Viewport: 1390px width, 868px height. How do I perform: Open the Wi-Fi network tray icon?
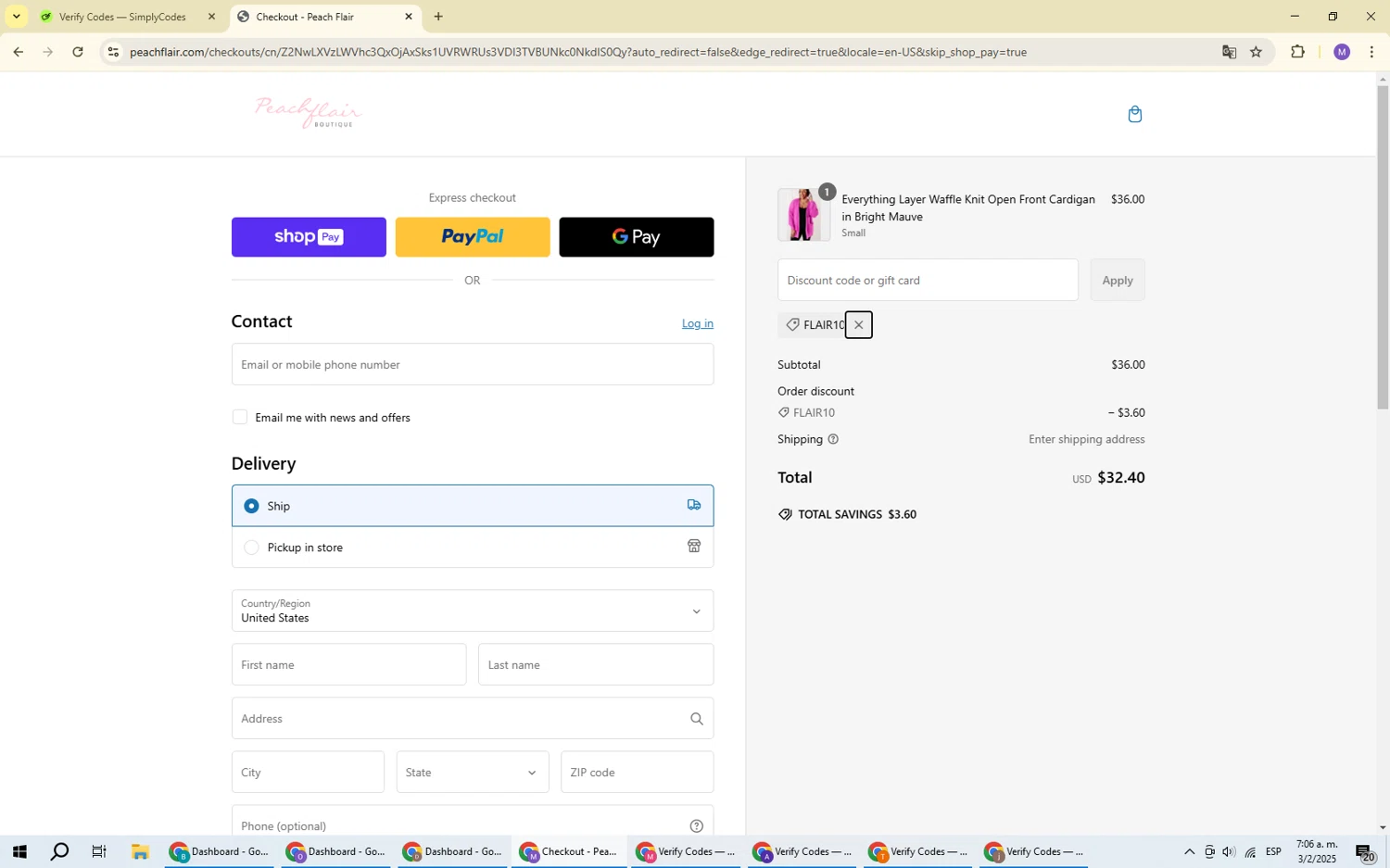tap(1250, 852)
